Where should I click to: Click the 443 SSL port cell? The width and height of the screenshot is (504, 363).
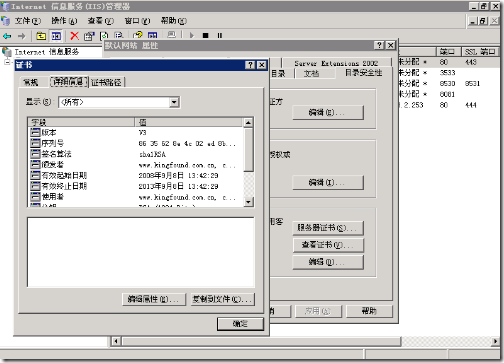471,62
